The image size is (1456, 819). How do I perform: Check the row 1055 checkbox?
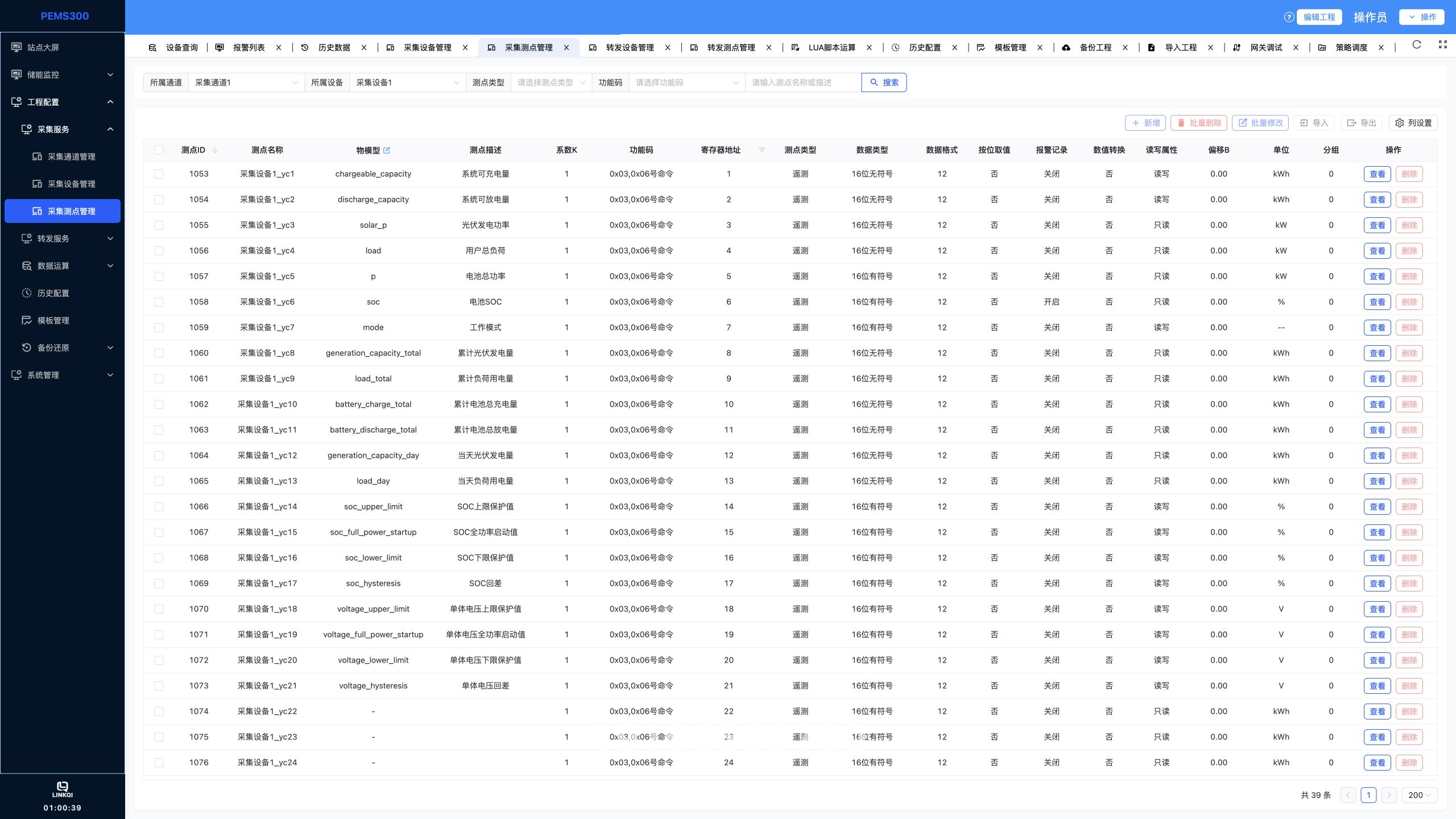(x=159, y=225)
